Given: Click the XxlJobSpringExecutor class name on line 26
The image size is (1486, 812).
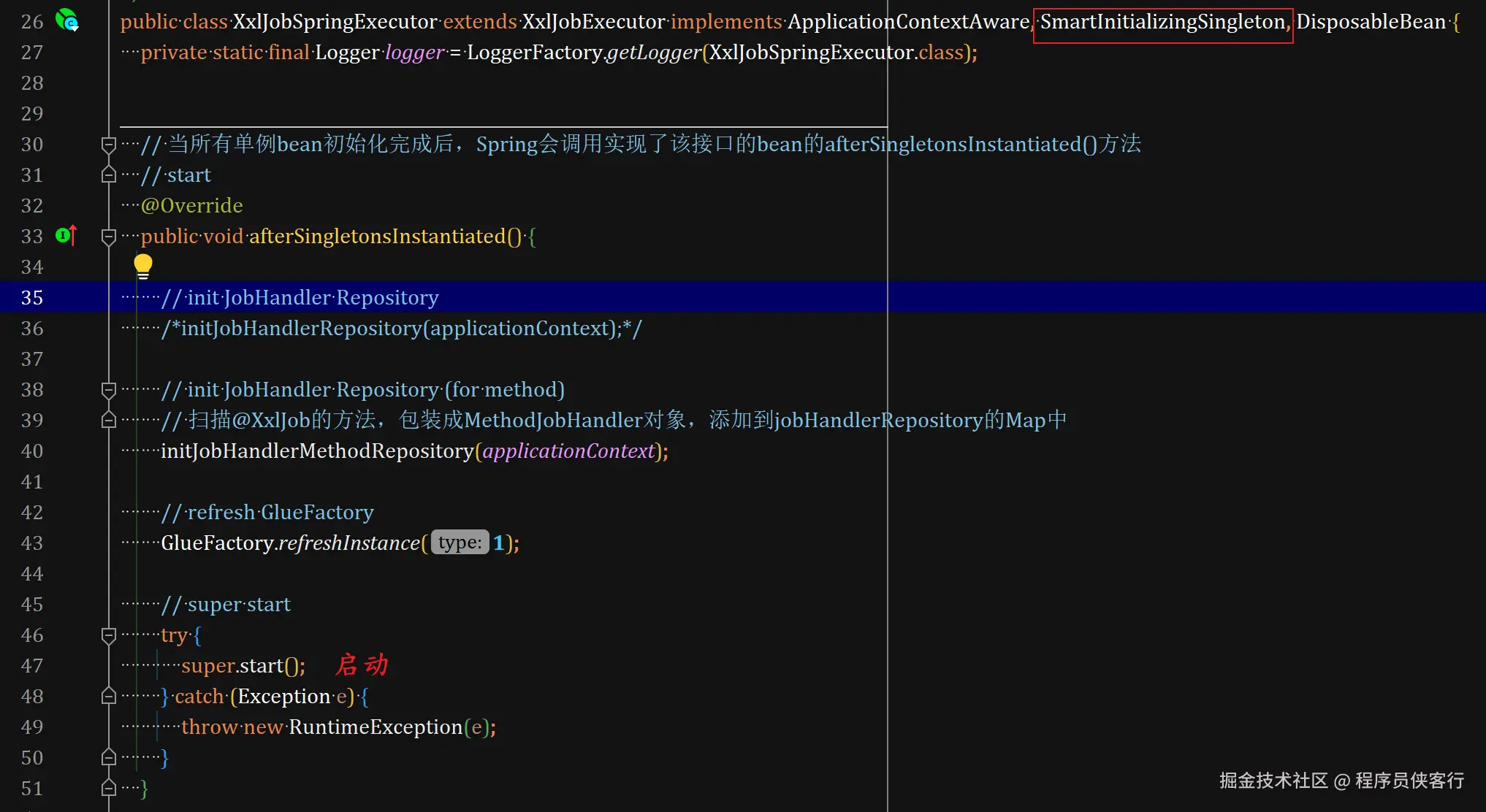Looking at the screenshot, I should coord(335,22).
